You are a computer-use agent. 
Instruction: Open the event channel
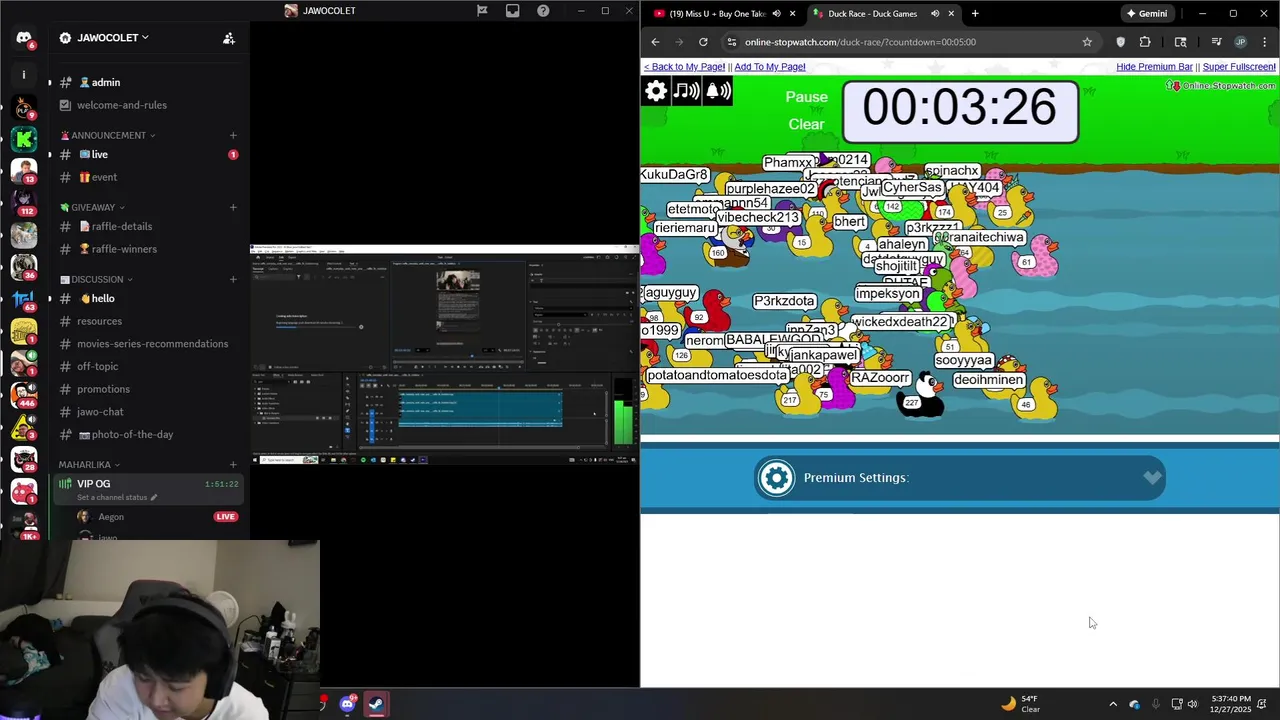(148, 177)
